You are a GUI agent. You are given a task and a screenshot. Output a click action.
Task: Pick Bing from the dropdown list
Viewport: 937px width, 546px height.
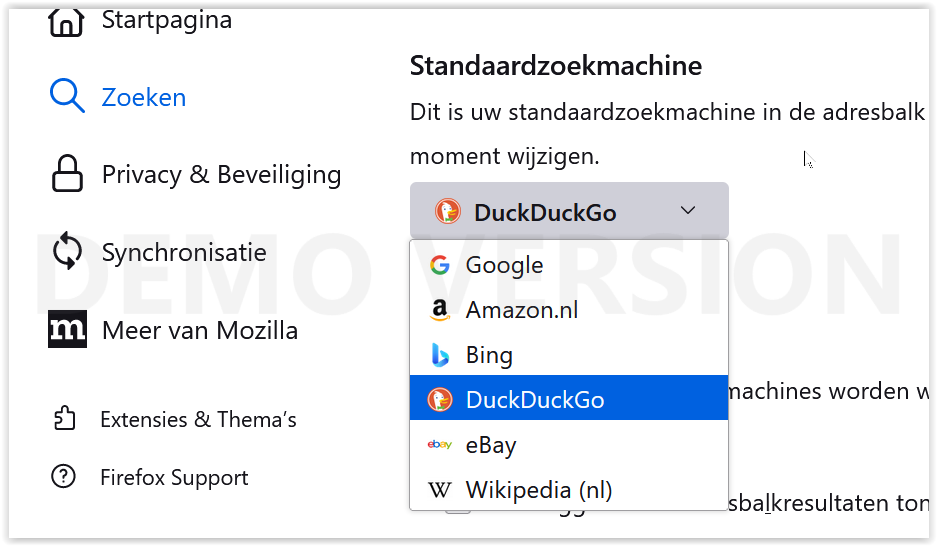pos(569,354)
